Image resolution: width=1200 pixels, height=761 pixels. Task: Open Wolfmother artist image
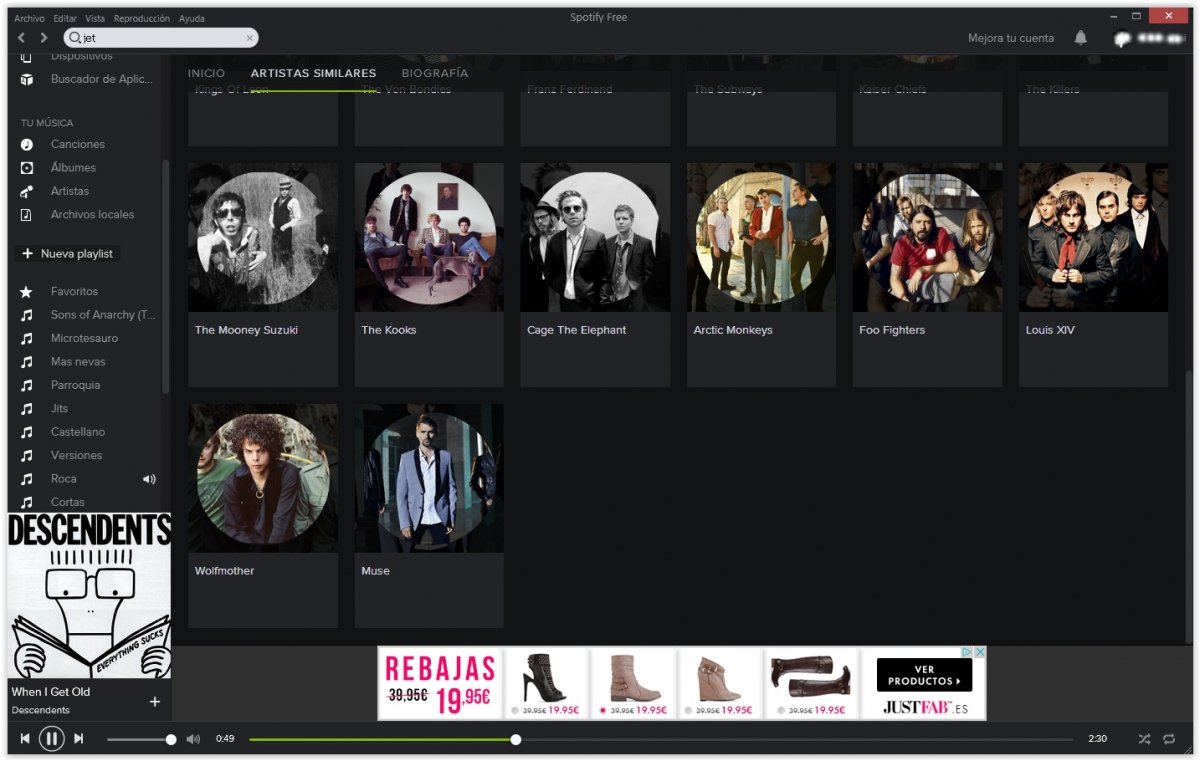coord(263,478)
